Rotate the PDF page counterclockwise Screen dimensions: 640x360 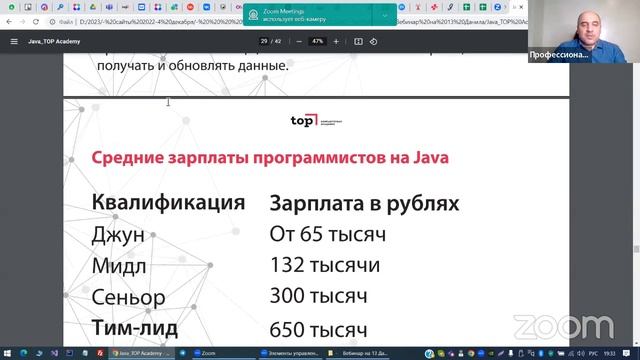point(373,42)
